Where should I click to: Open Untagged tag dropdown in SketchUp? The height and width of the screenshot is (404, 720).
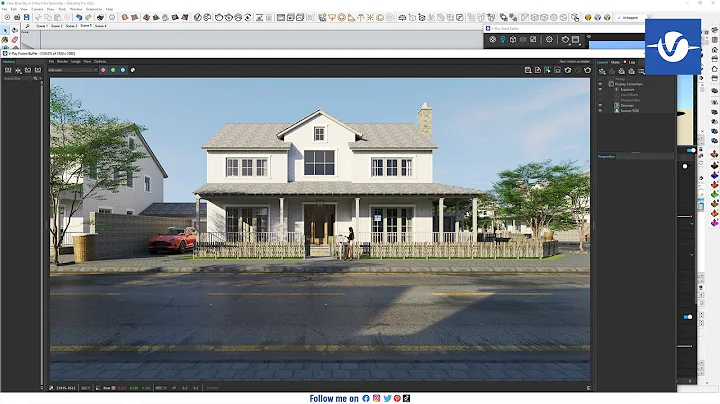[x=634, y=17]
